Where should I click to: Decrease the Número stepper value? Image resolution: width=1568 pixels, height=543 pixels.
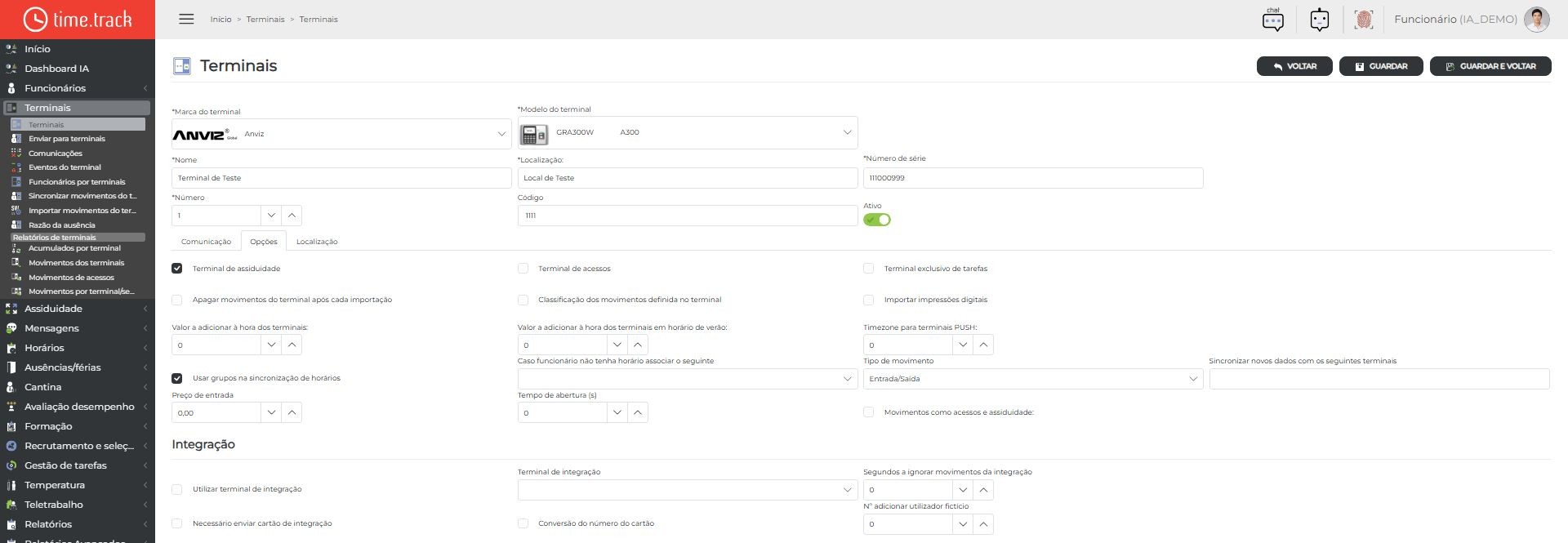pos(271,216)
